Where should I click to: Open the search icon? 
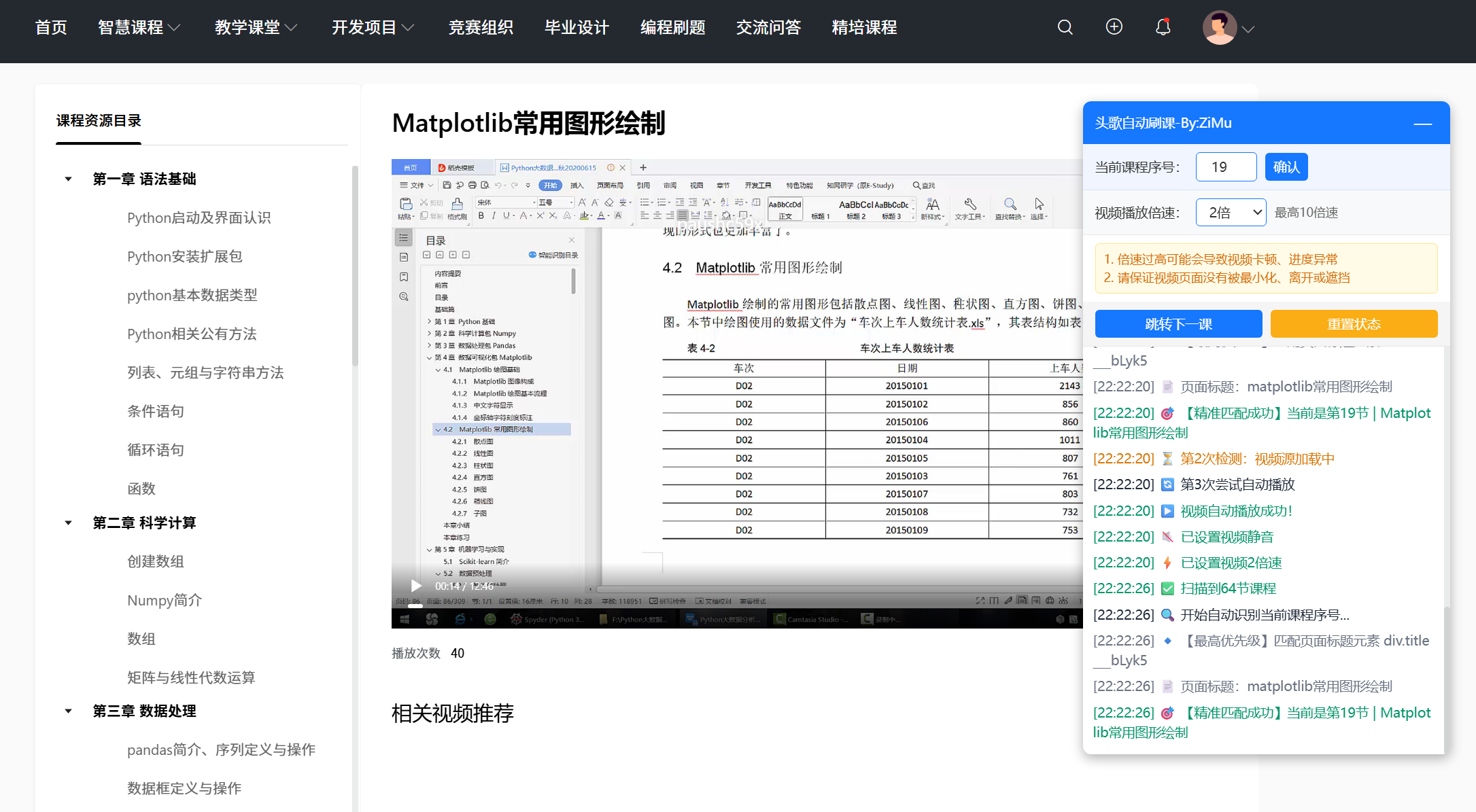pyautogui.click(x=1065, y=27)
